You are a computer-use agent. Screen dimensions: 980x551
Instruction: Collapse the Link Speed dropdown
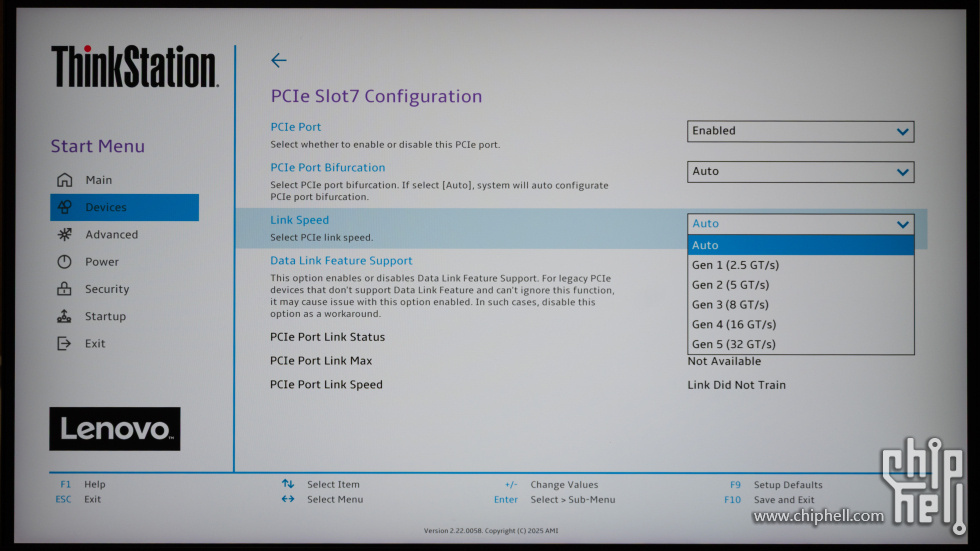click(800, 224)
